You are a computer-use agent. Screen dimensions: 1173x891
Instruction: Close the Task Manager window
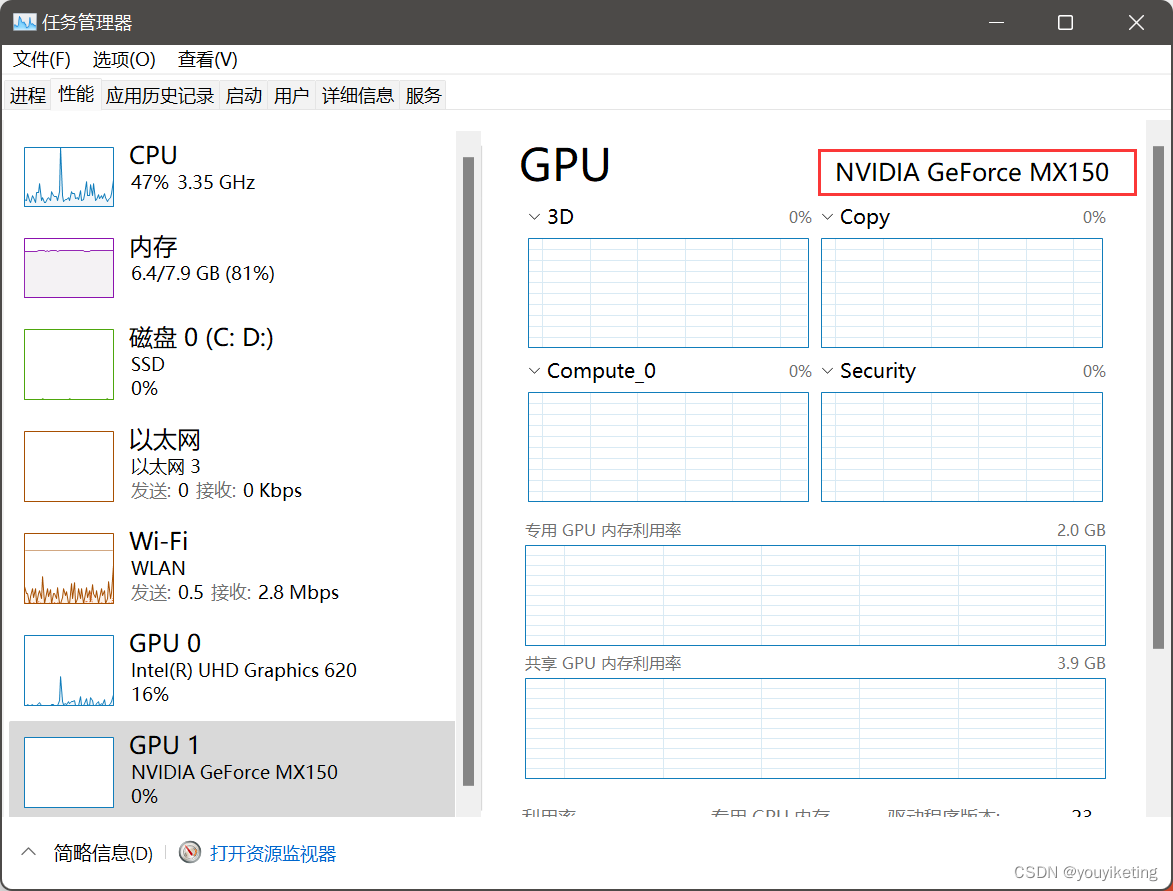point(1136,22)
